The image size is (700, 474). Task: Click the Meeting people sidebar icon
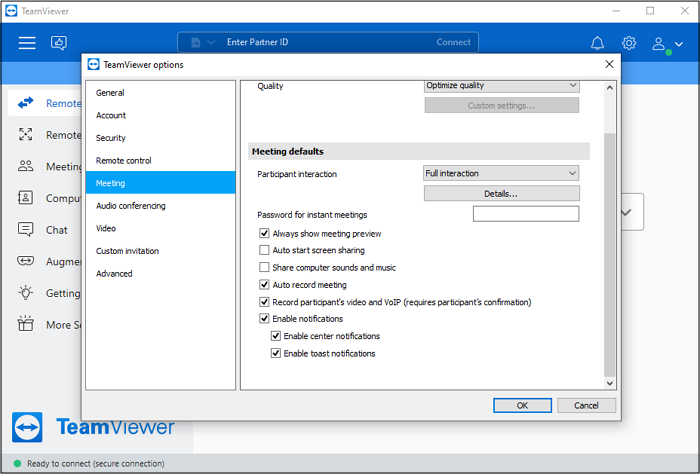click(27, 167)
